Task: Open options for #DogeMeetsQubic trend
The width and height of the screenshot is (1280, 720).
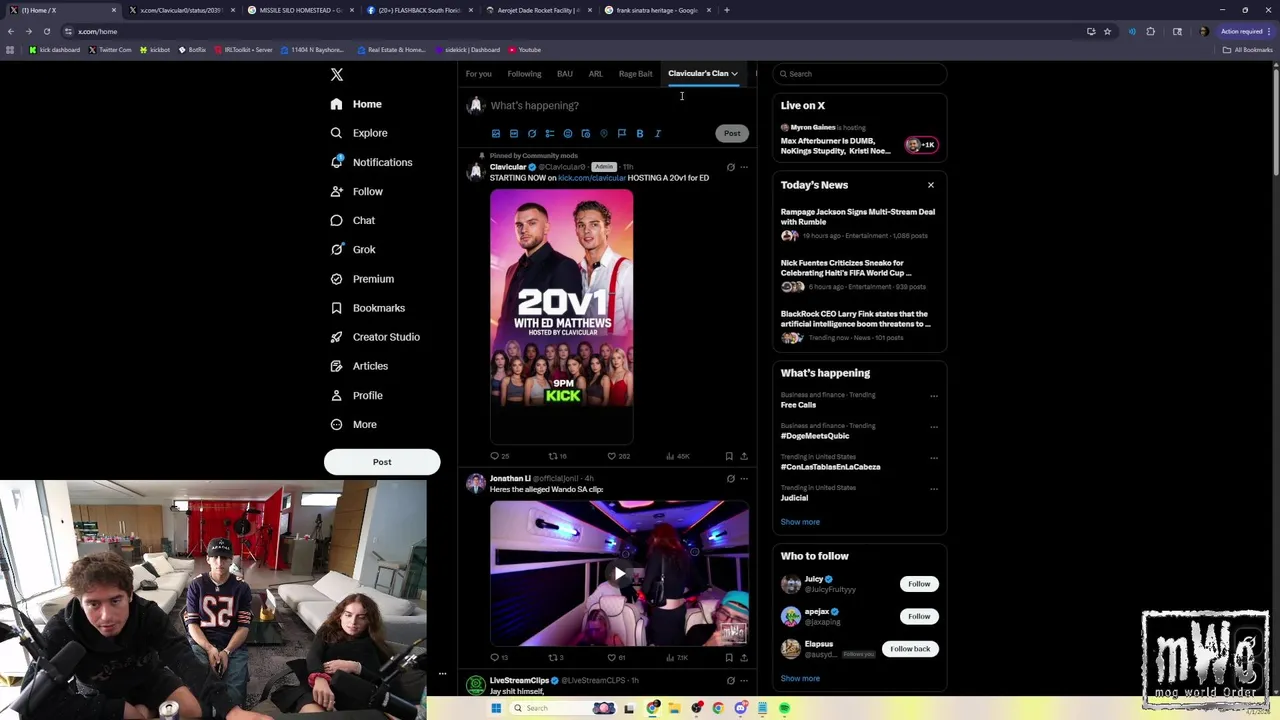Action: (x=934, y=427)
